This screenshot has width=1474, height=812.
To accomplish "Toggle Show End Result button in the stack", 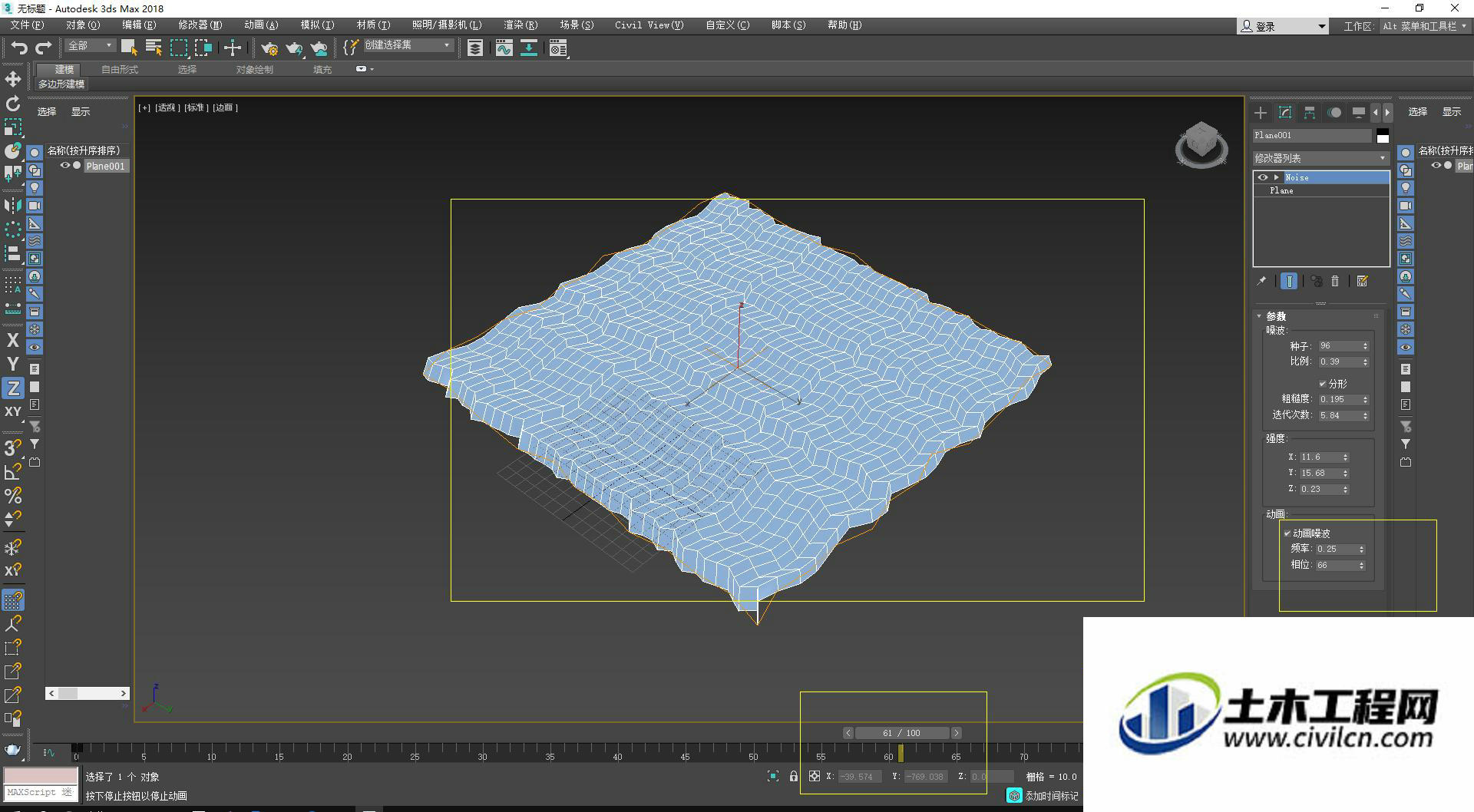I will [1290, 281].
